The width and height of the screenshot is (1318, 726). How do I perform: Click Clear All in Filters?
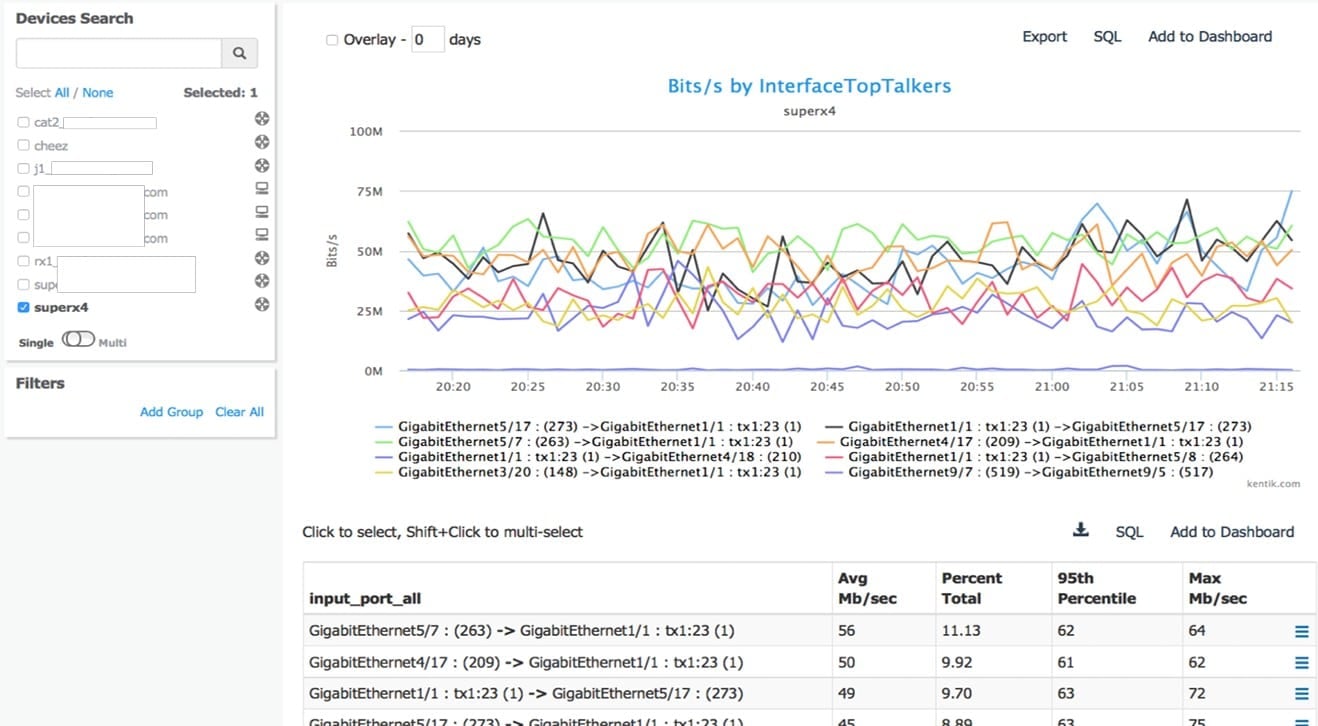pyautogui.click(x=240, y=411)
